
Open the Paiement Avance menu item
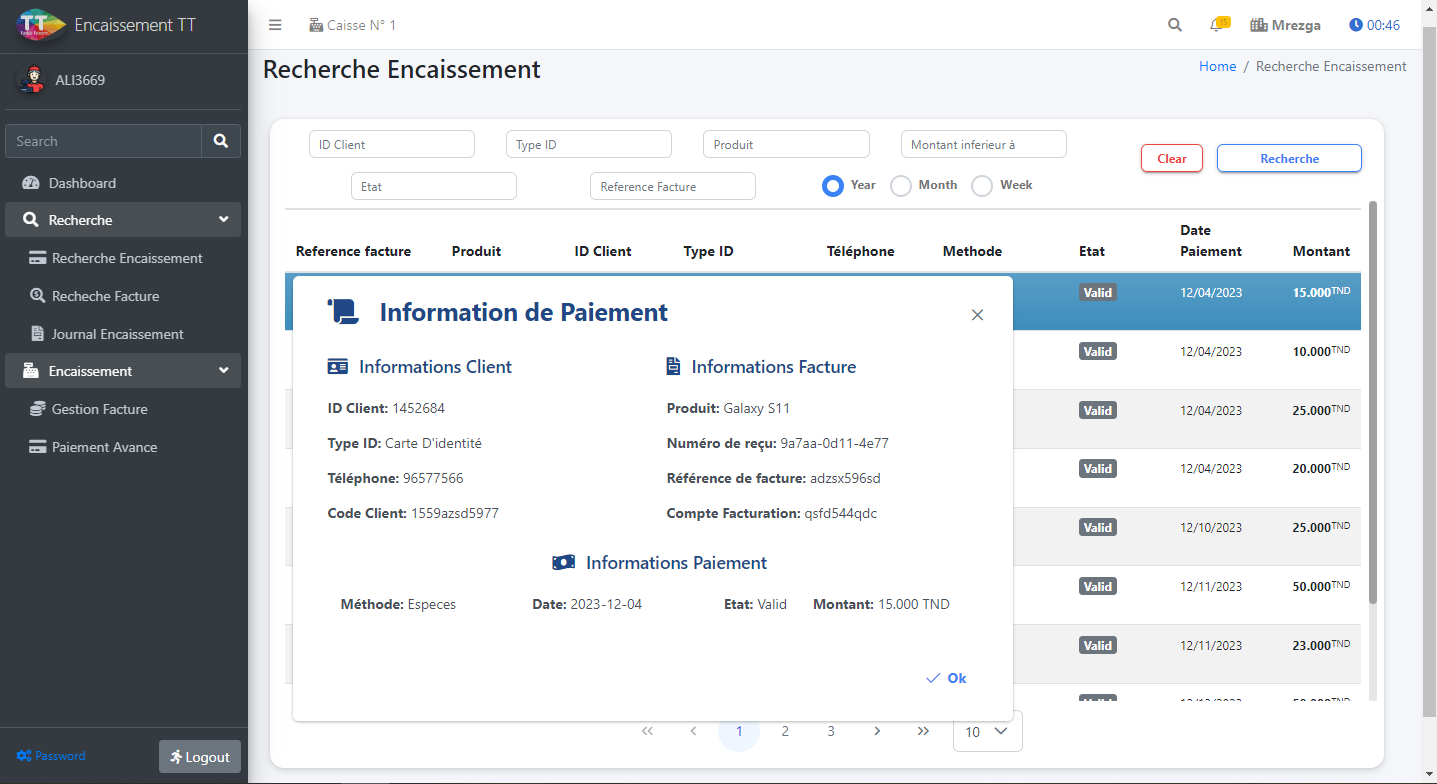[x=123, y=447]
